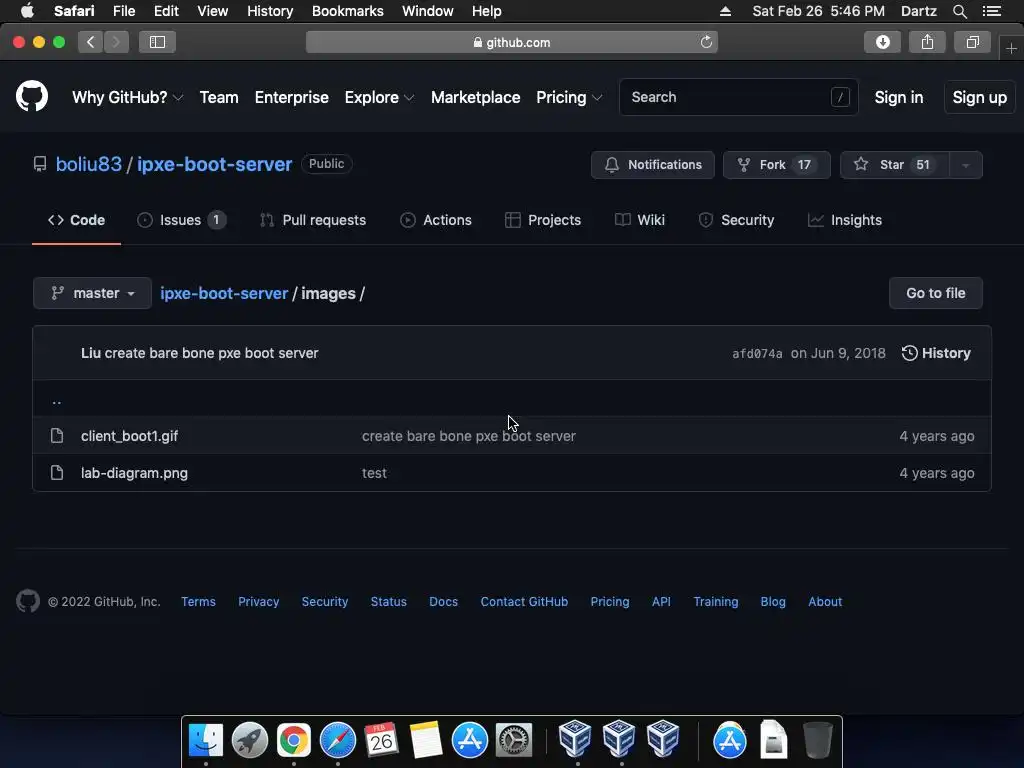Click Contact GitHub footer link

point(524,601)
